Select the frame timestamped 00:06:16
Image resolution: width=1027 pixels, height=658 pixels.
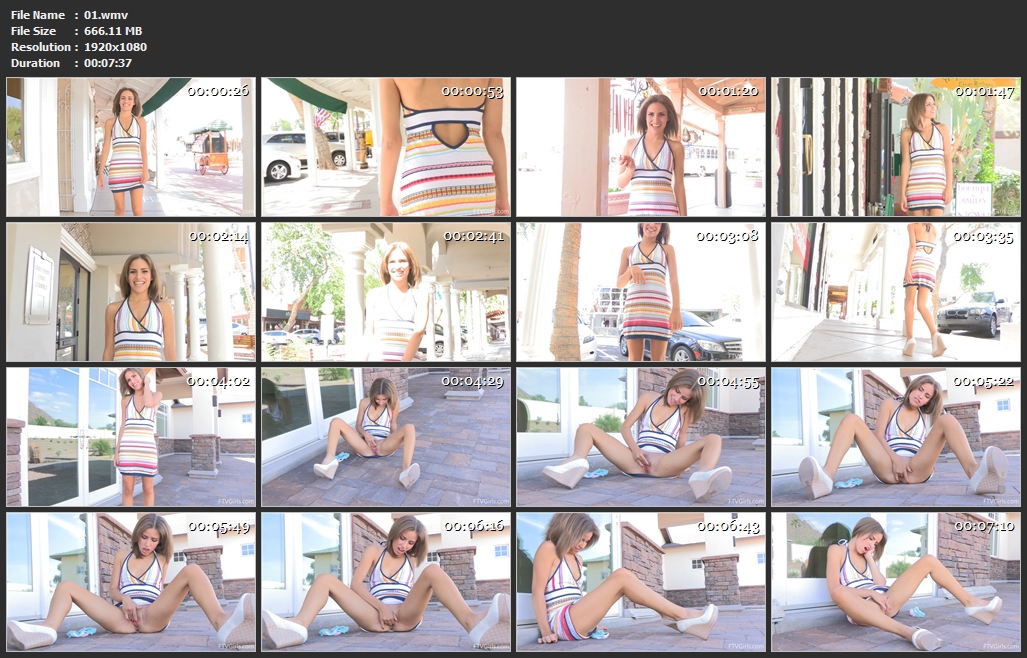click(386, 582)
